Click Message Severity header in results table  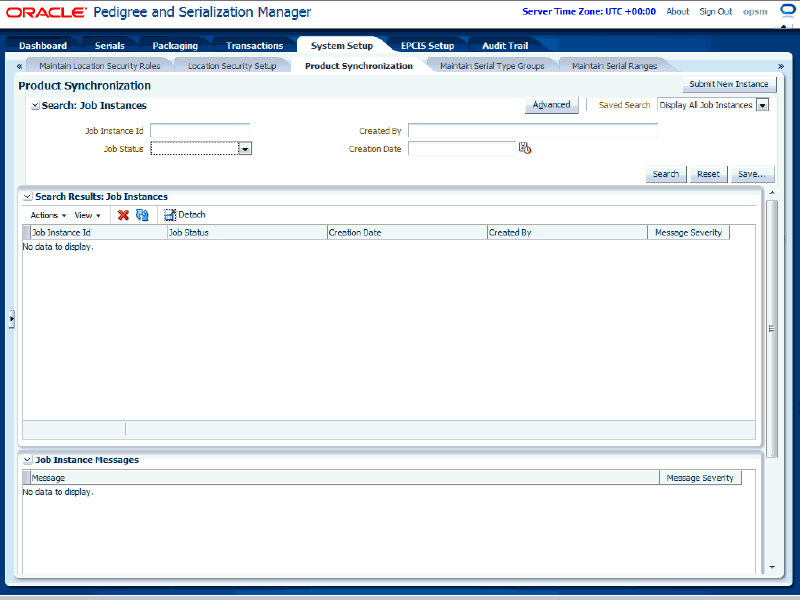(688, 232)
